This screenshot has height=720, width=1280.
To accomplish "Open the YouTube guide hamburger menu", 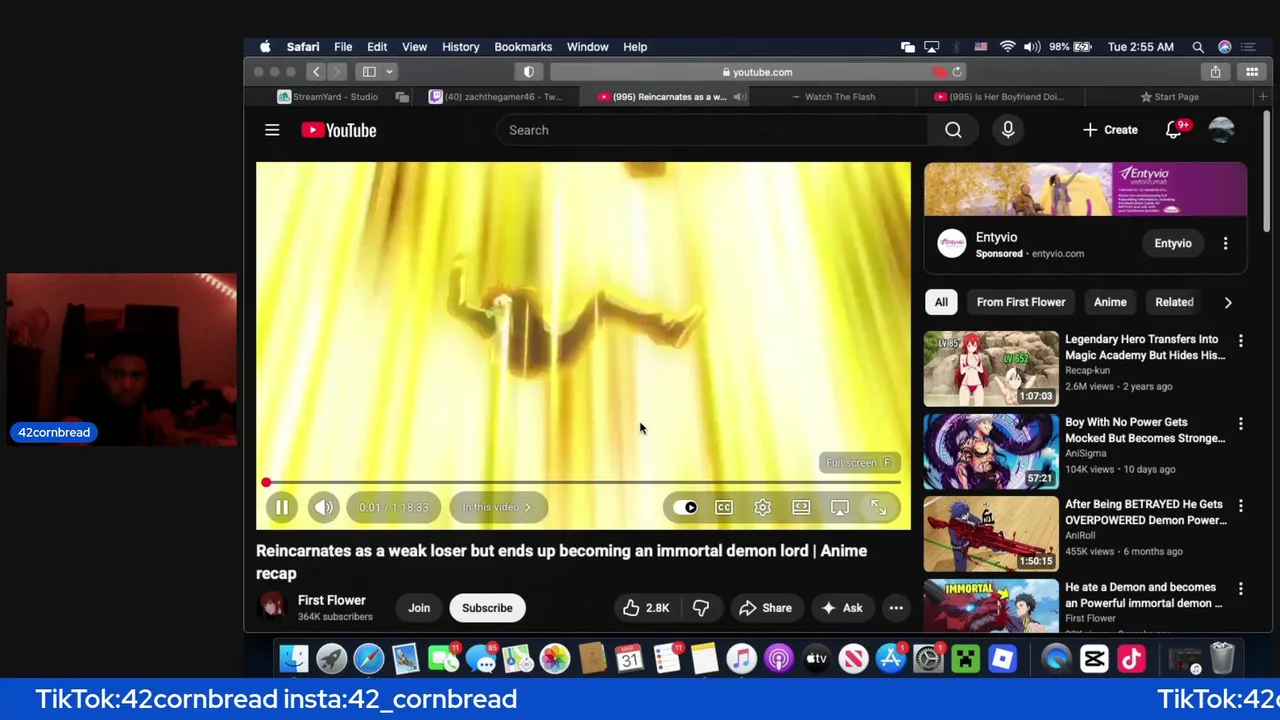I will 272,130.
